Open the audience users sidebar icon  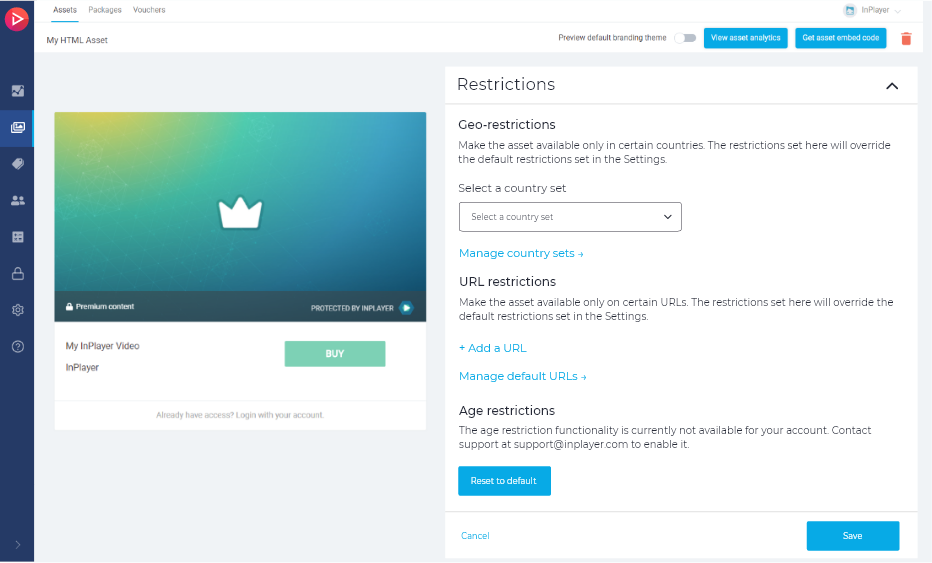click(x=17, y=200)
